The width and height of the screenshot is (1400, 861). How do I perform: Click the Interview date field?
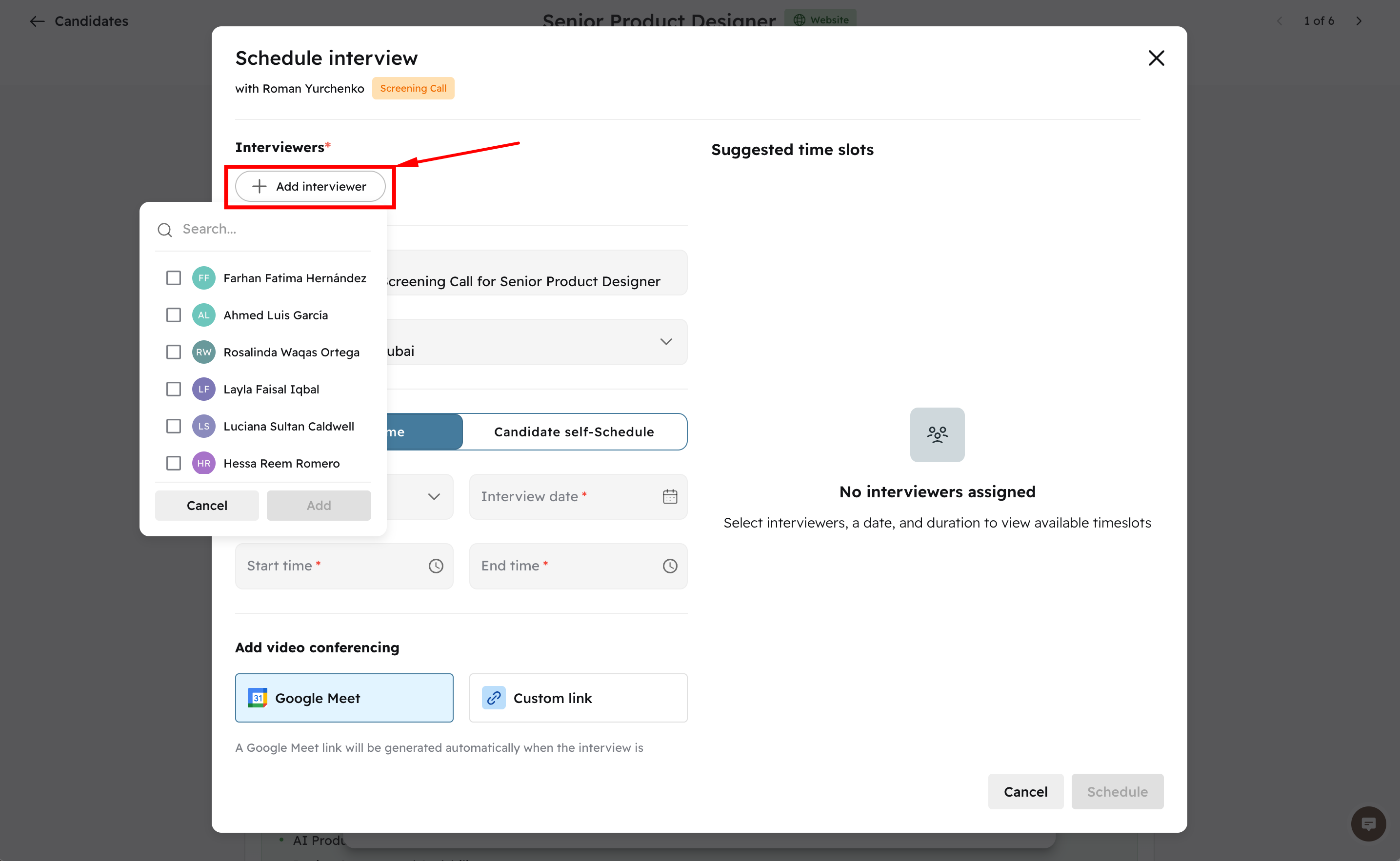click(578, 496)
